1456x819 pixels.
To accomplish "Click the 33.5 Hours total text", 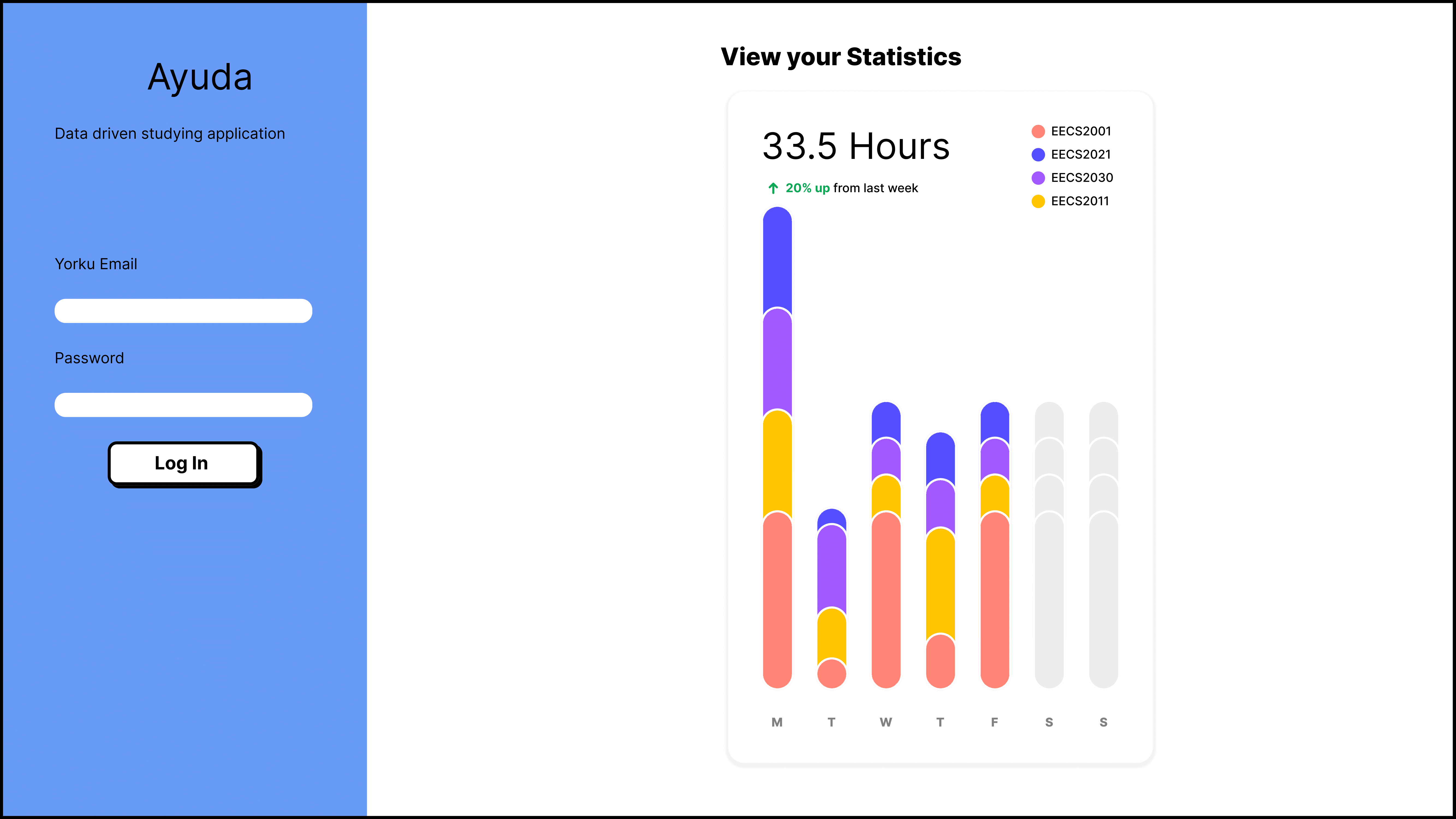I will [856, 146].
